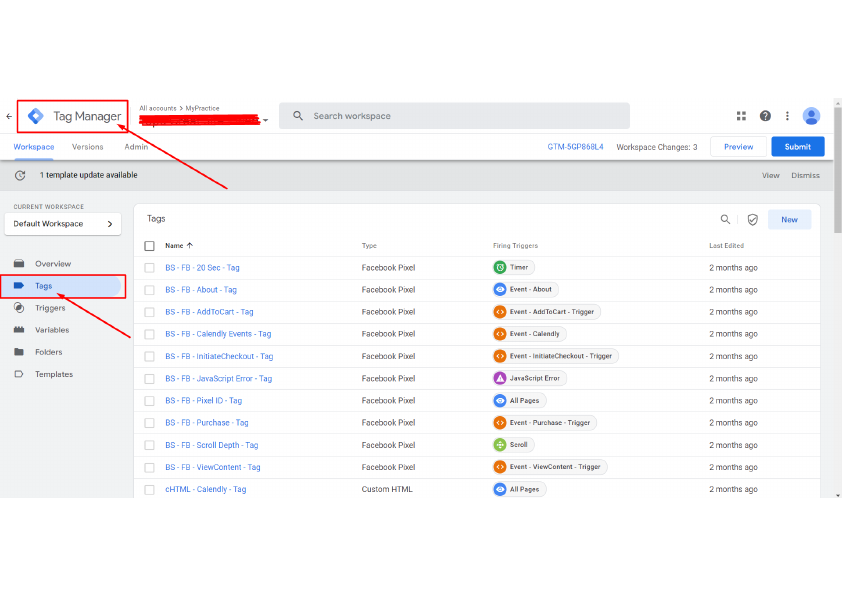Switch to the Workspace tab

(34, 147)
